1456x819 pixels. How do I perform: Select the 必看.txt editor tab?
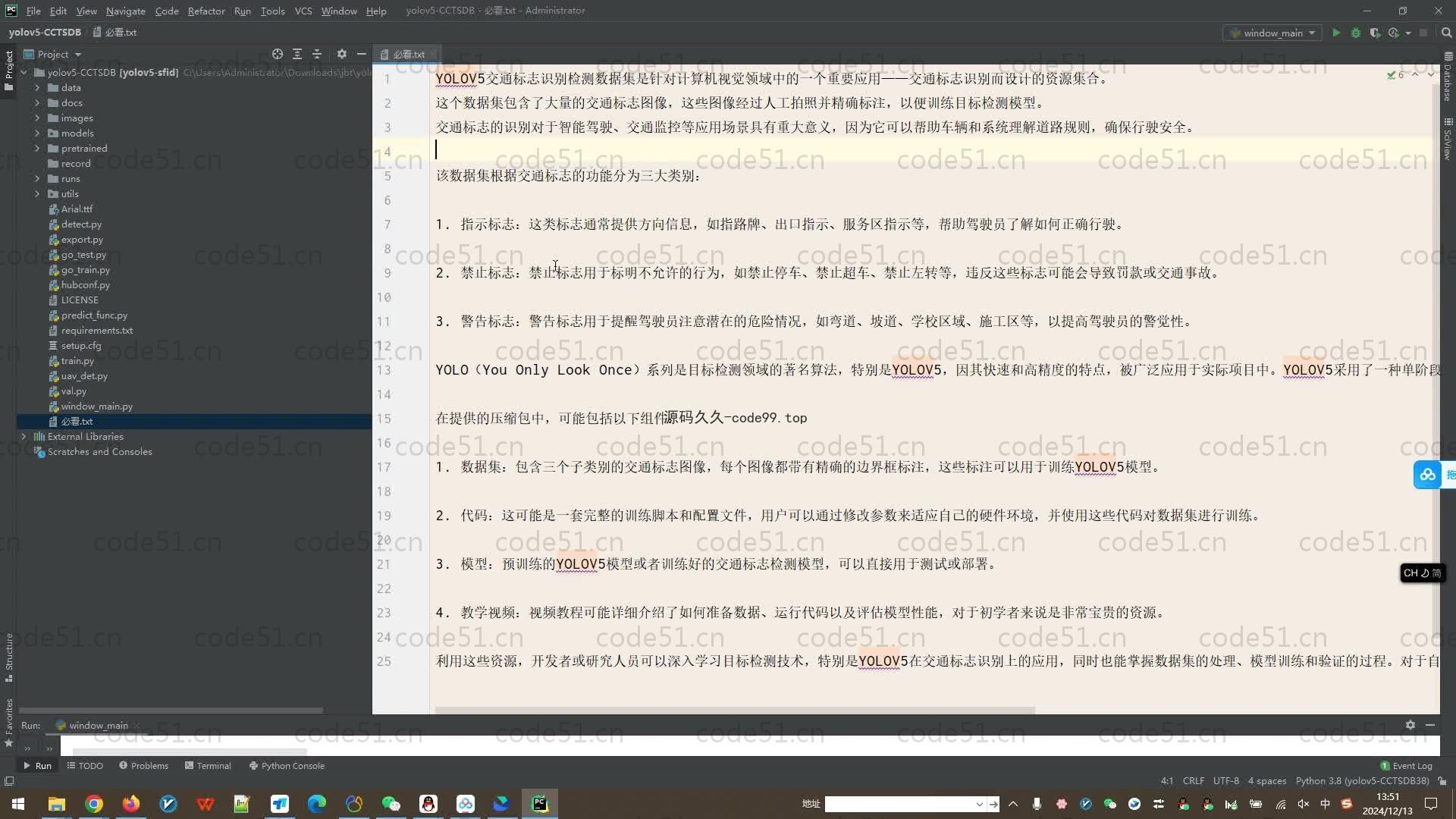coord(408,54)
